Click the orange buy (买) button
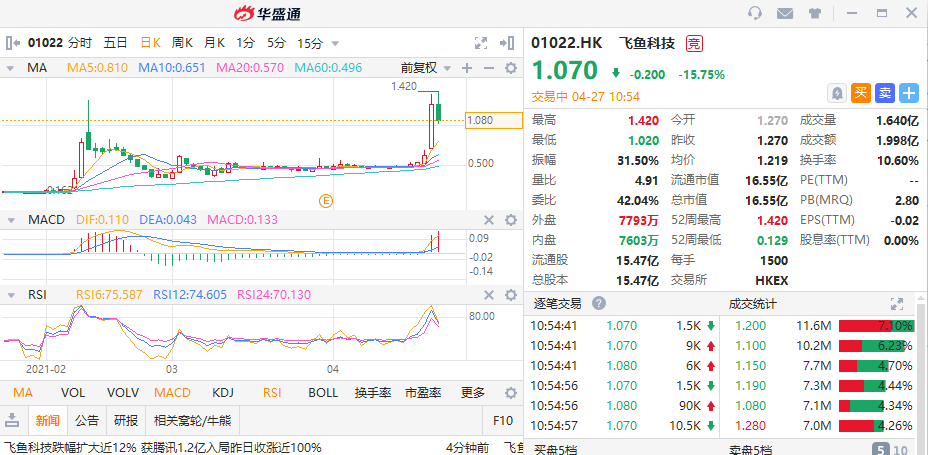 click(x=861, y=93)
